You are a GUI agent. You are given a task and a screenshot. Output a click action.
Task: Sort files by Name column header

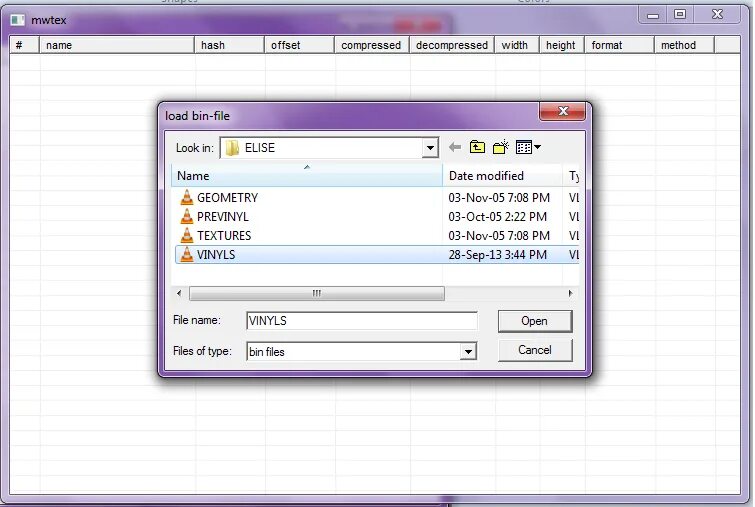(307, 176)
